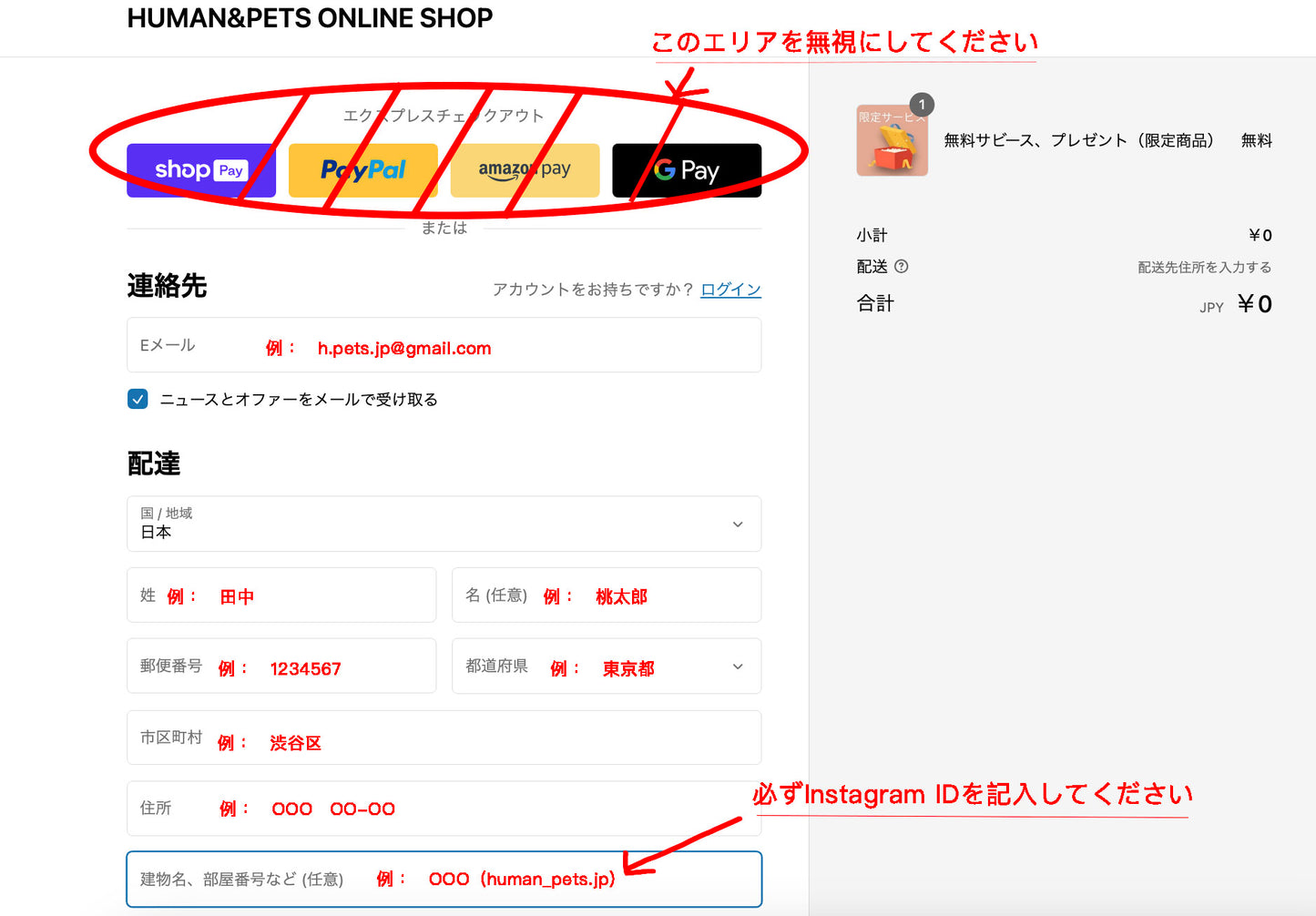The image size is (1316, 916).
Task: Click the gift product thumbnail image
Action: point(892,140)
